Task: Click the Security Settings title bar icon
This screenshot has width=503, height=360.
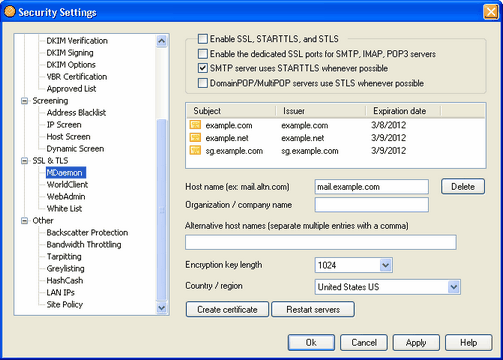Action: [10, 12]
